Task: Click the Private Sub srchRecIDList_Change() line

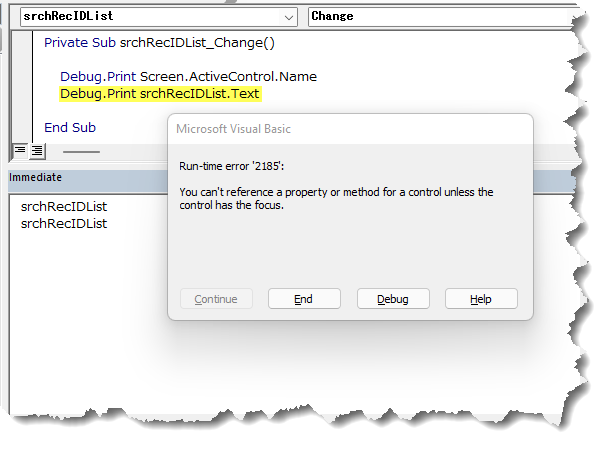Action: (159, 43)
